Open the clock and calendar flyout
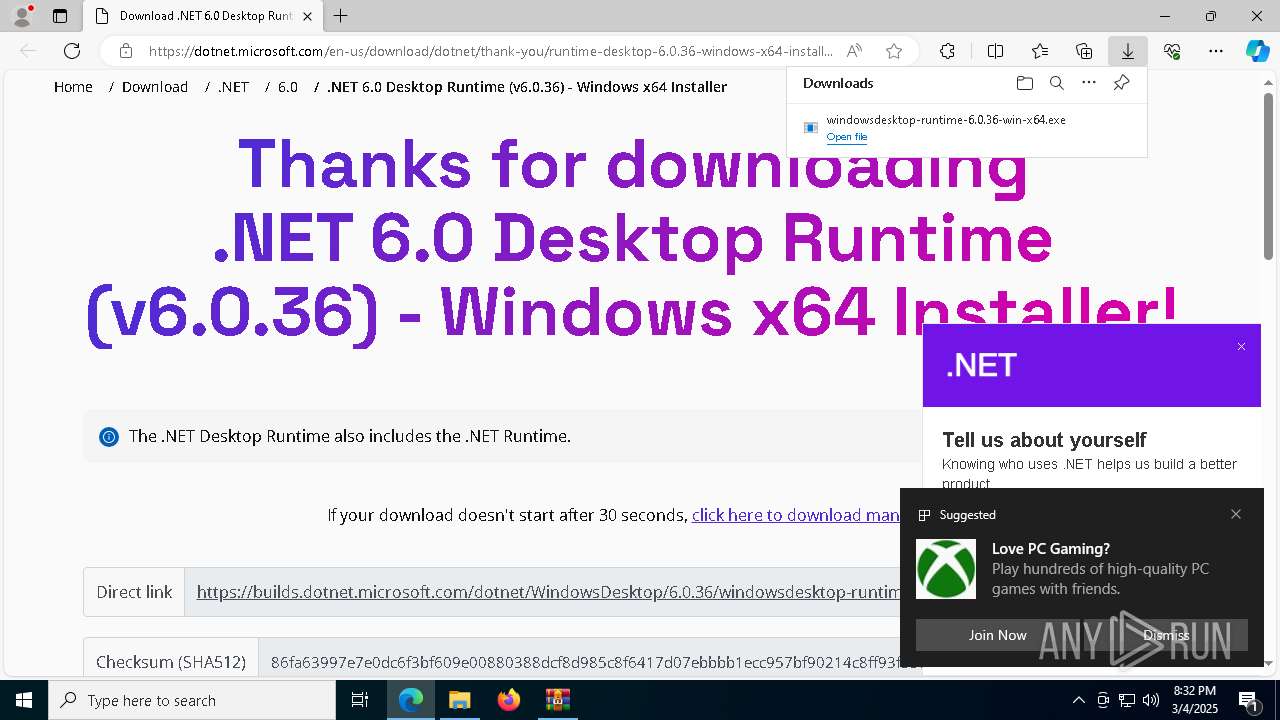The width and height of the screenshot is (1280, 720). click(1194, 700)
